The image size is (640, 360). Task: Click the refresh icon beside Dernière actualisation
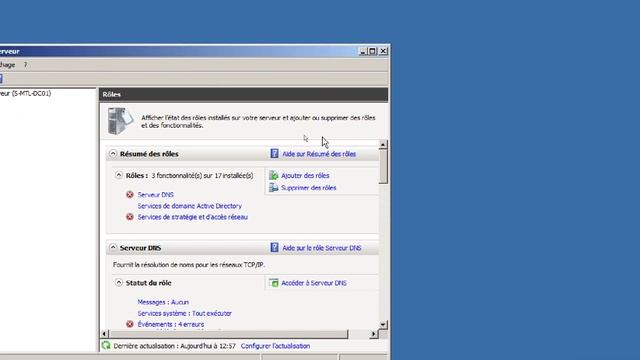point(106,345)
